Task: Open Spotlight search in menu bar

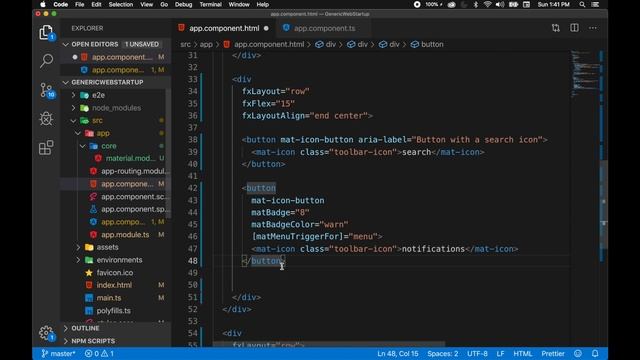Action: (x=582, y=4)
